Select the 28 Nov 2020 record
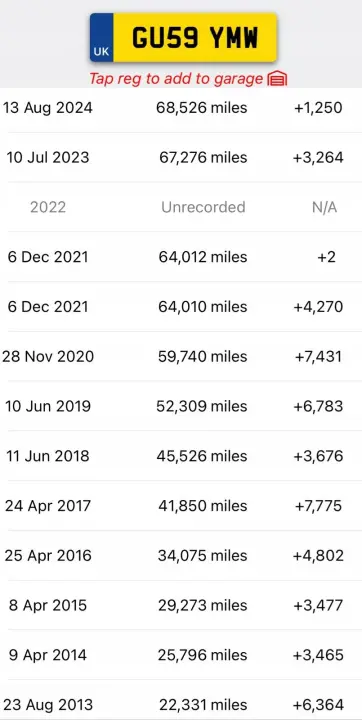The image size is (362, 720). (x=181, y=357)
